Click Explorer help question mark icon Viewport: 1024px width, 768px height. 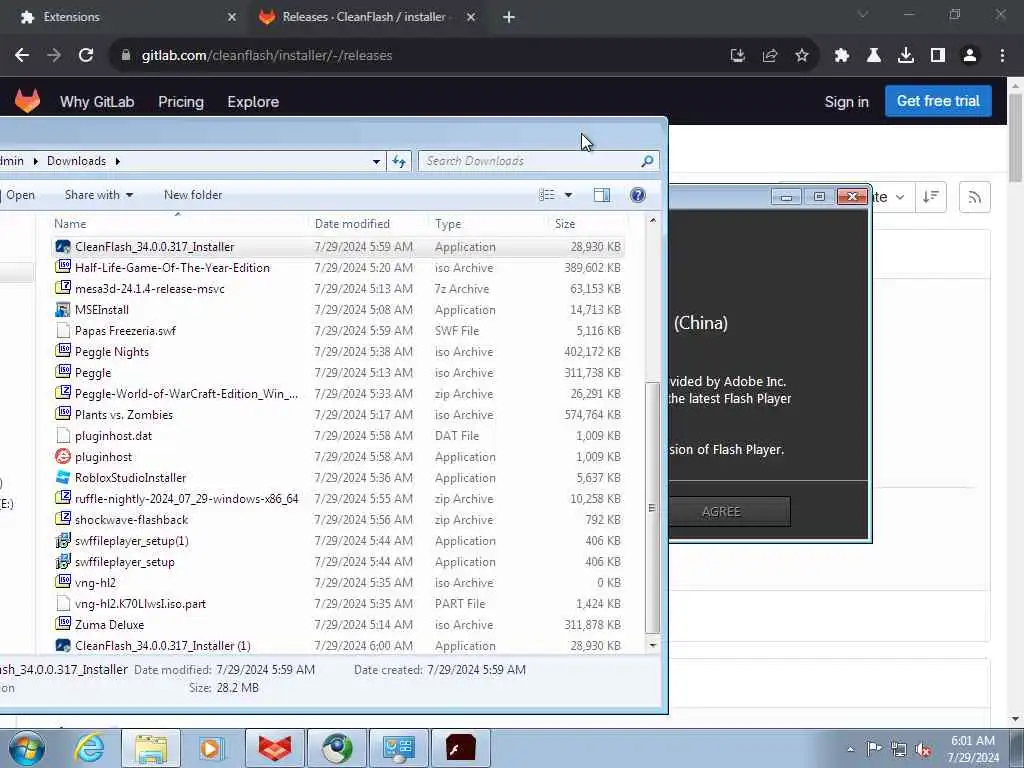tap(638, 195)
